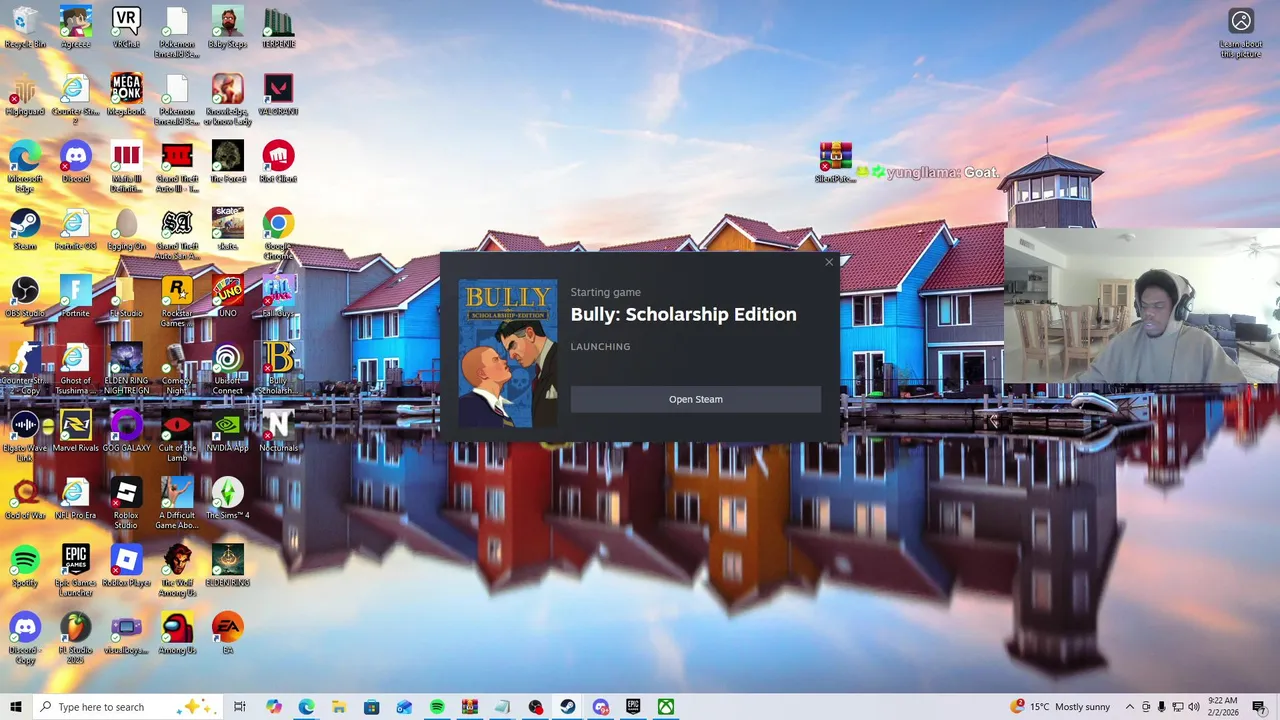The width and height of the screenshot is (1280, 720).
Task: Open the TERPENIE desktop icon
Action: [x=278, y=27]
